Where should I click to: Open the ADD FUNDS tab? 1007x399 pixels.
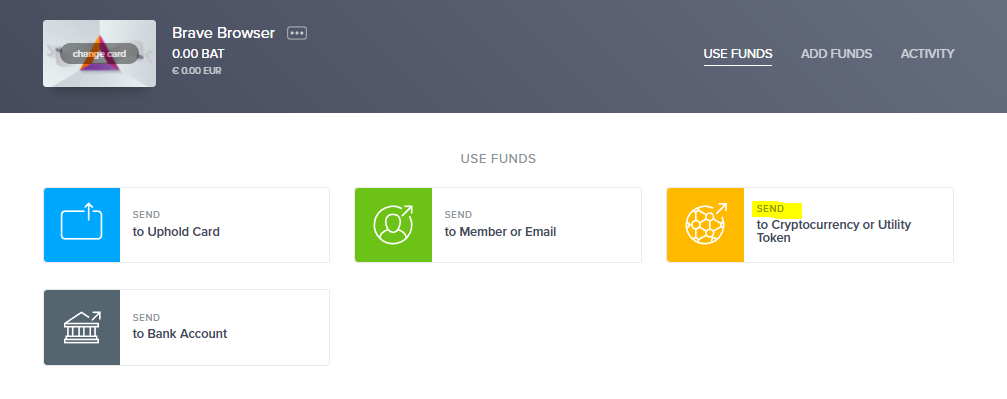click(836, 54)
